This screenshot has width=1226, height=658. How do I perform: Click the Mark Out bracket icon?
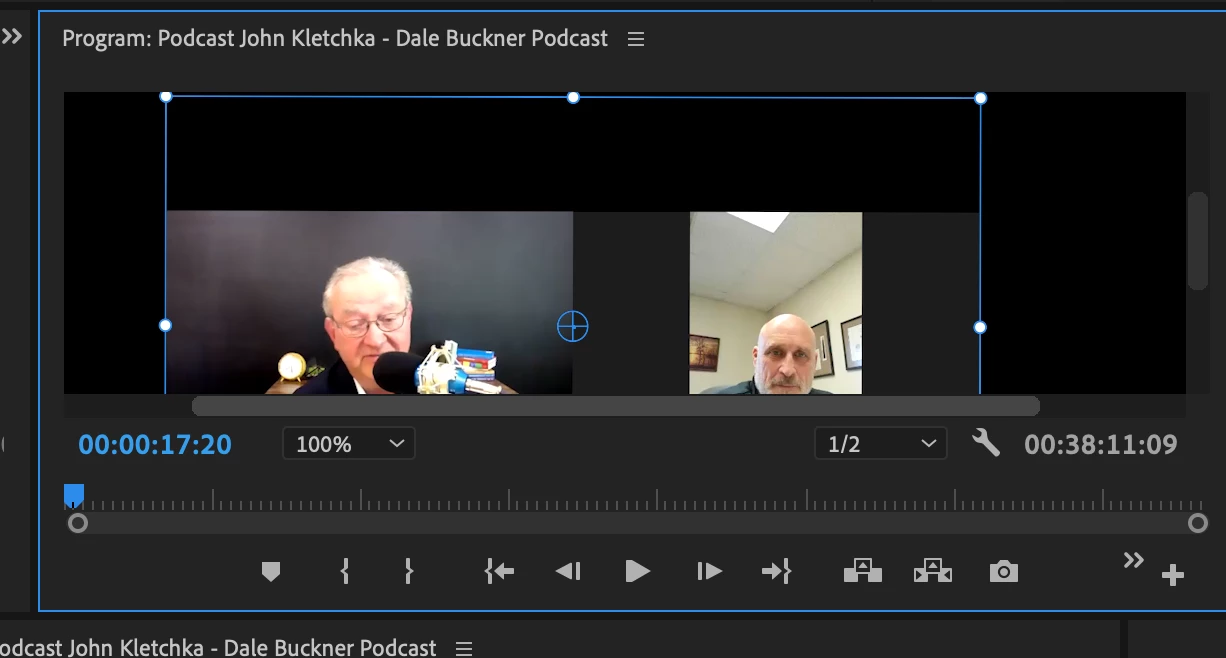point(408,571)
